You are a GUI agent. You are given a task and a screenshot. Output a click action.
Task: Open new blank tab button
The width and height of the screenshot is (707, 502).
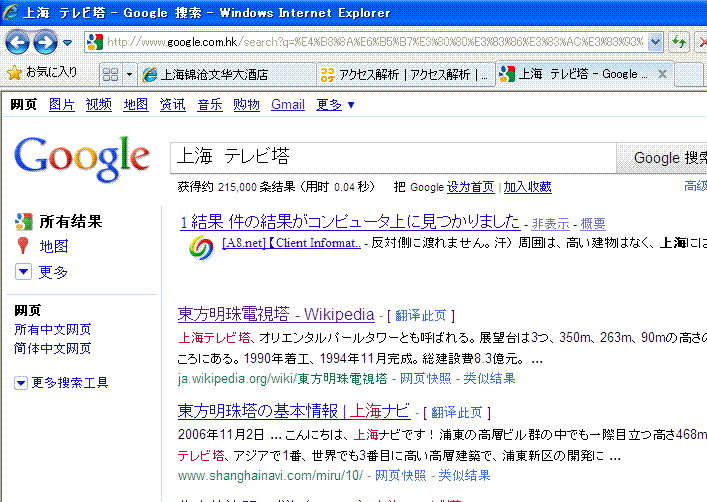coord(688,74)
